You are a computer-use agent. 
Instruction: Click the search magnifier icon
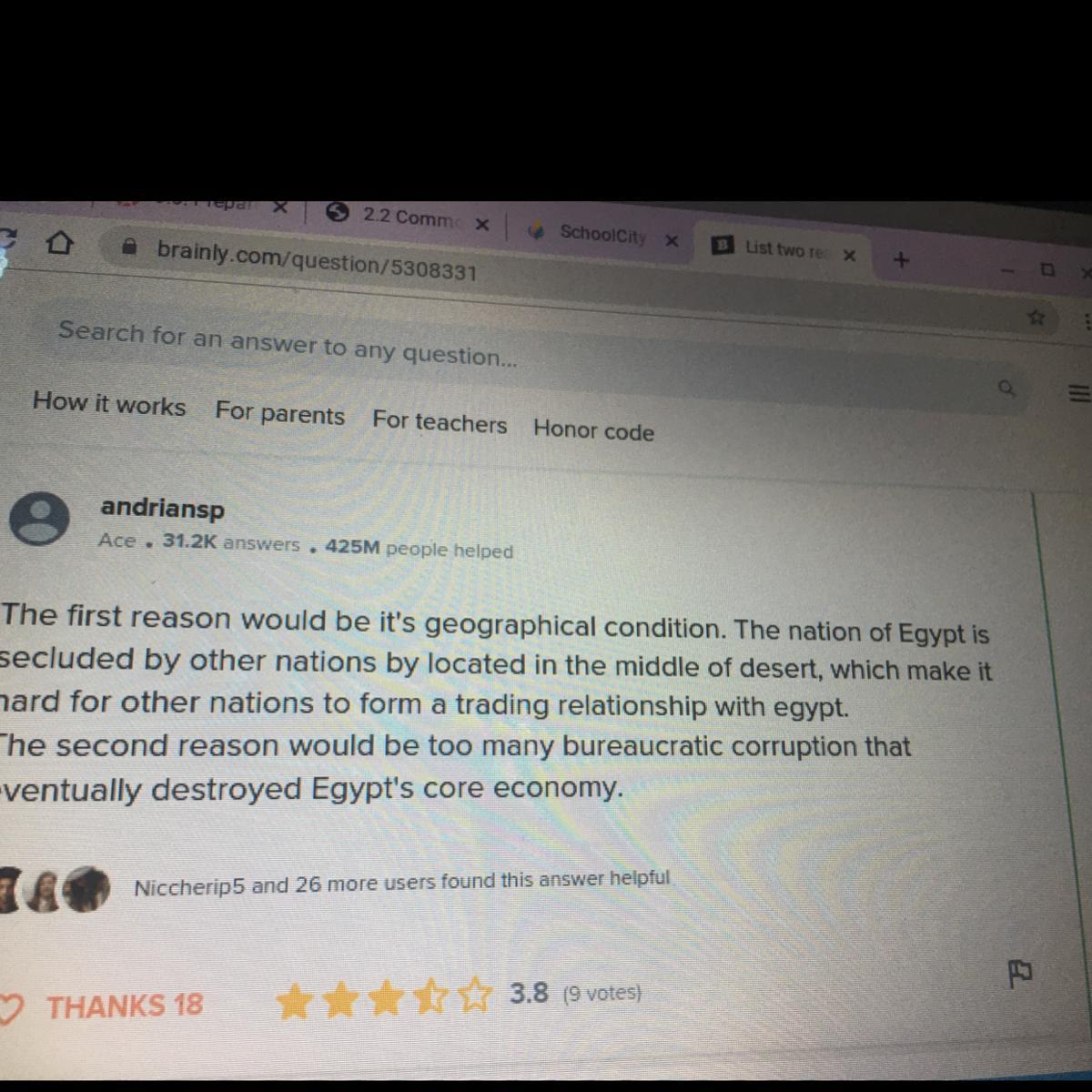click(1006, 389)
